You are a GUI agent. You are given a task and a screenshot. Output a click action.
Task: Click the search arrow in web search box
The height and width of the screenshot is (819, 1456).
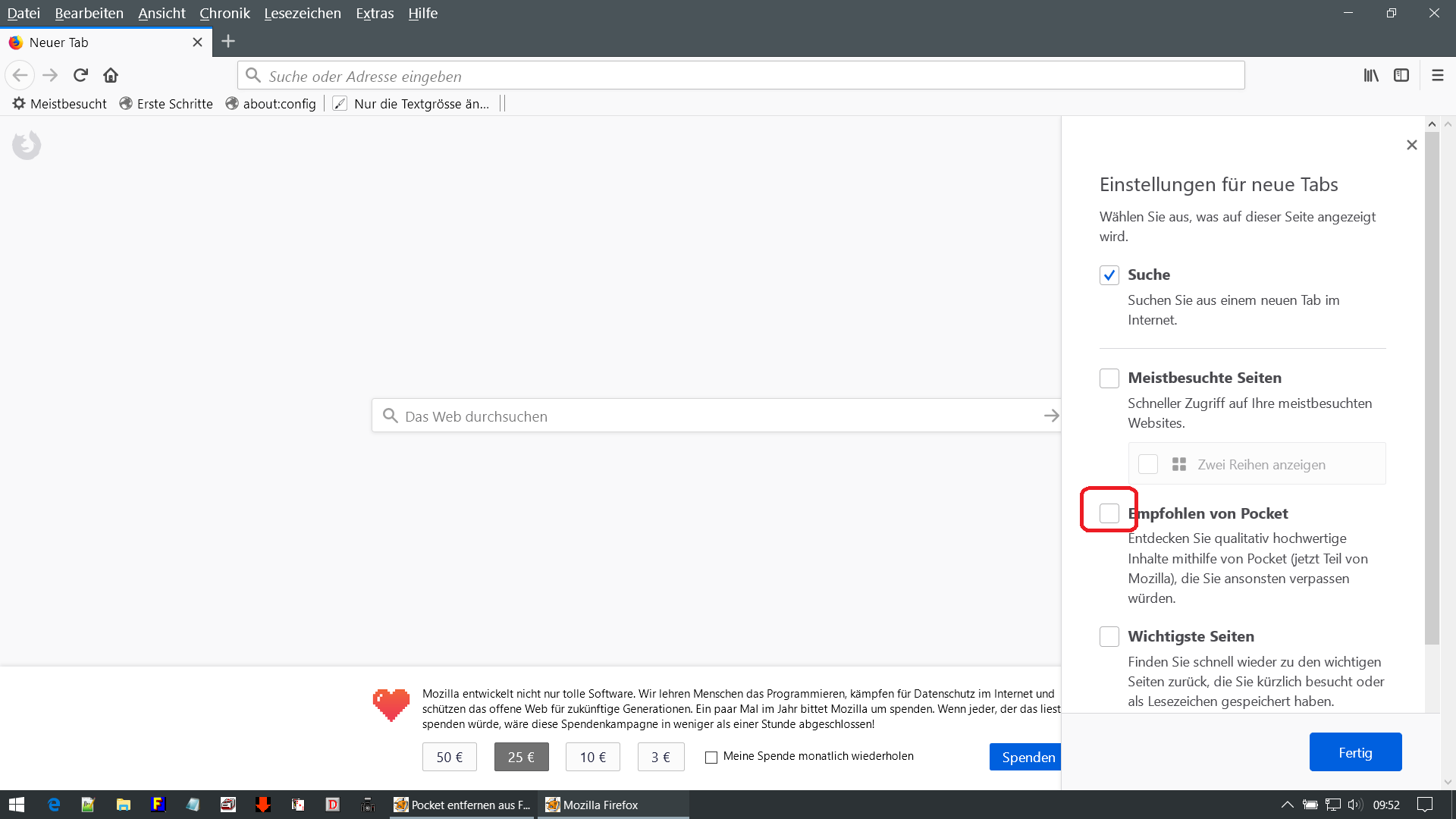coord(1051,416)
